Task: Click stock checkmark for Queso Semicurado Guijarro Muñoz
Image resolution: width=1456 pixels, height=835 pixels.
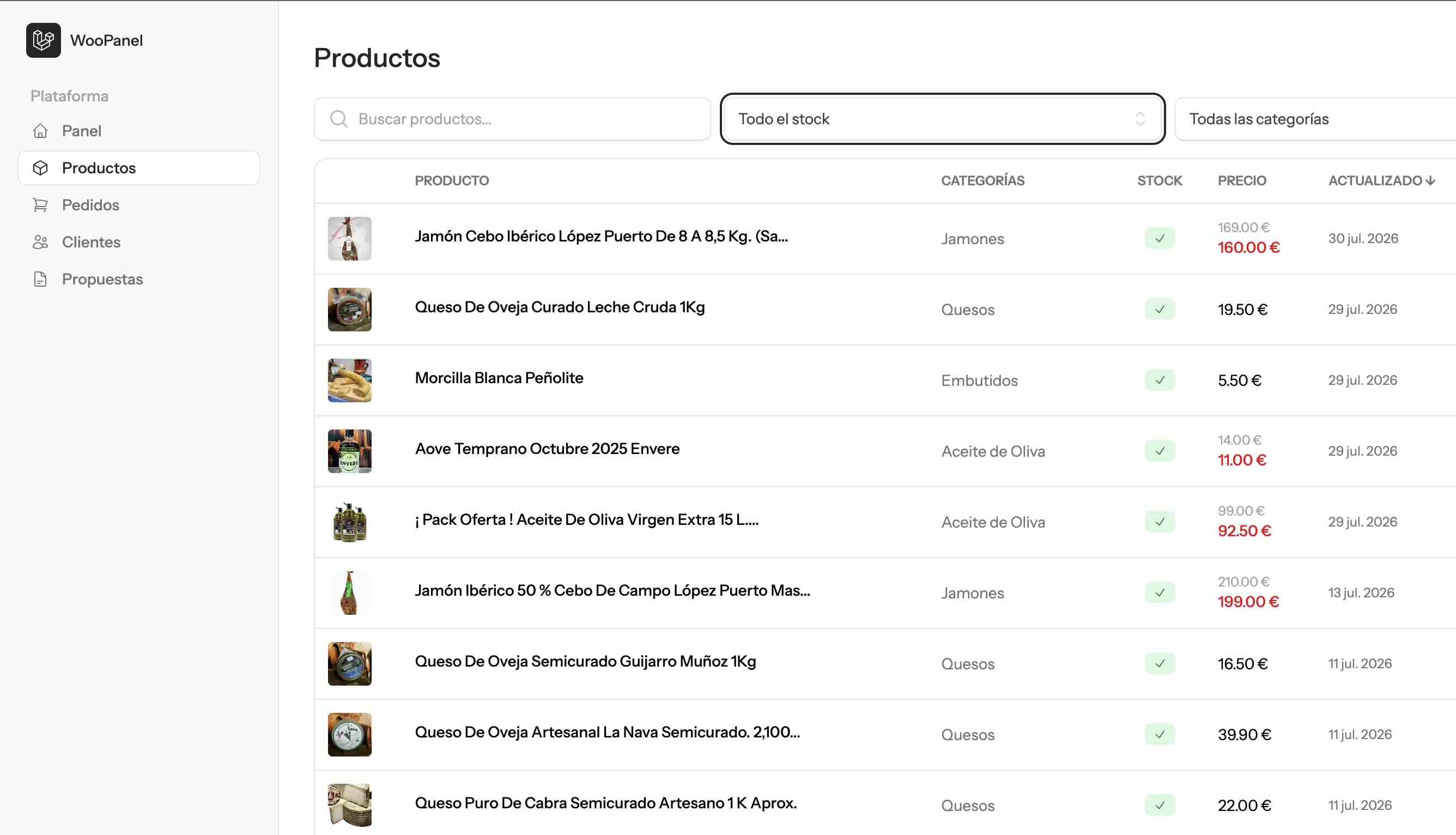Action: click(1160, 663)
